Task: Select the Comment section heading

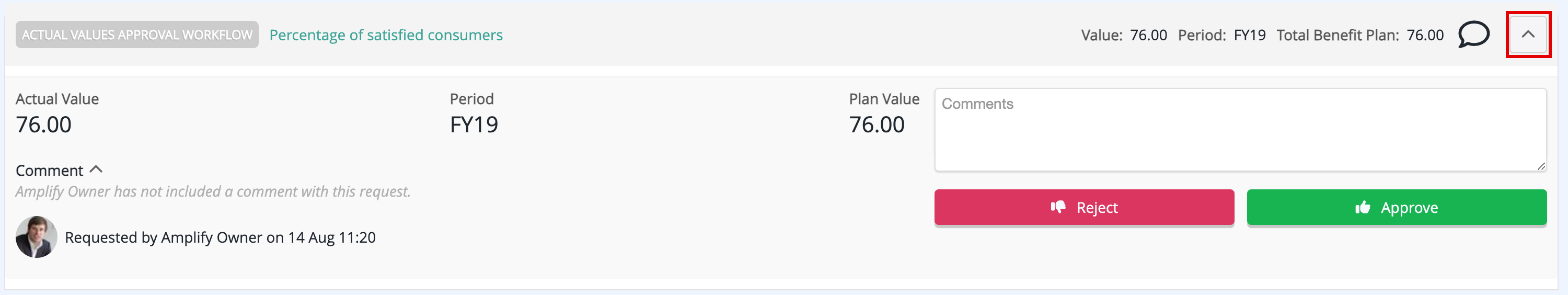Action: pyautogui.click(x=49, y=171)
